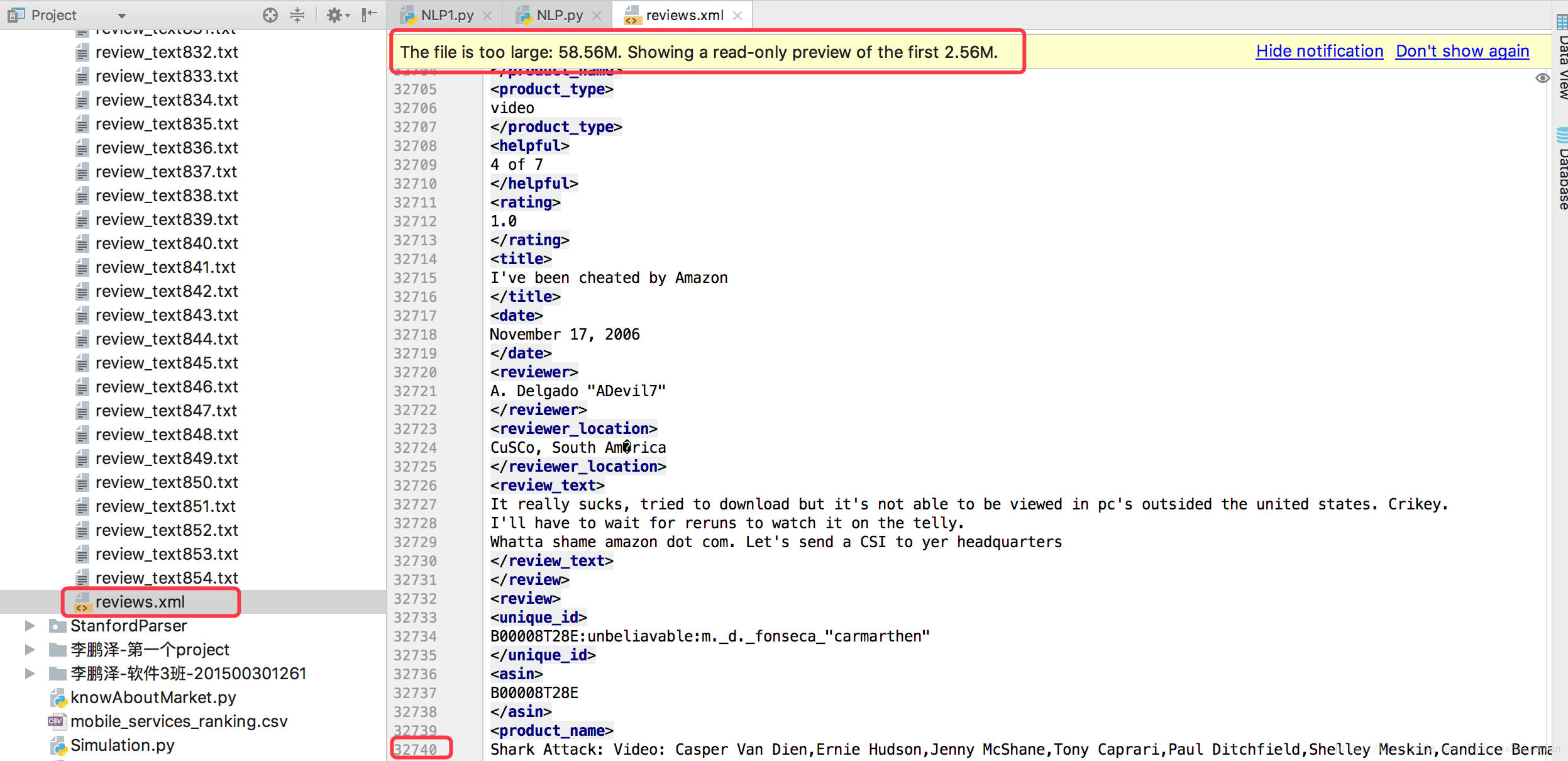Click the text 'I've been cheated by Amazon'
The height and width of the screenshot is (761, 1568).
click(x=609, y=278)
